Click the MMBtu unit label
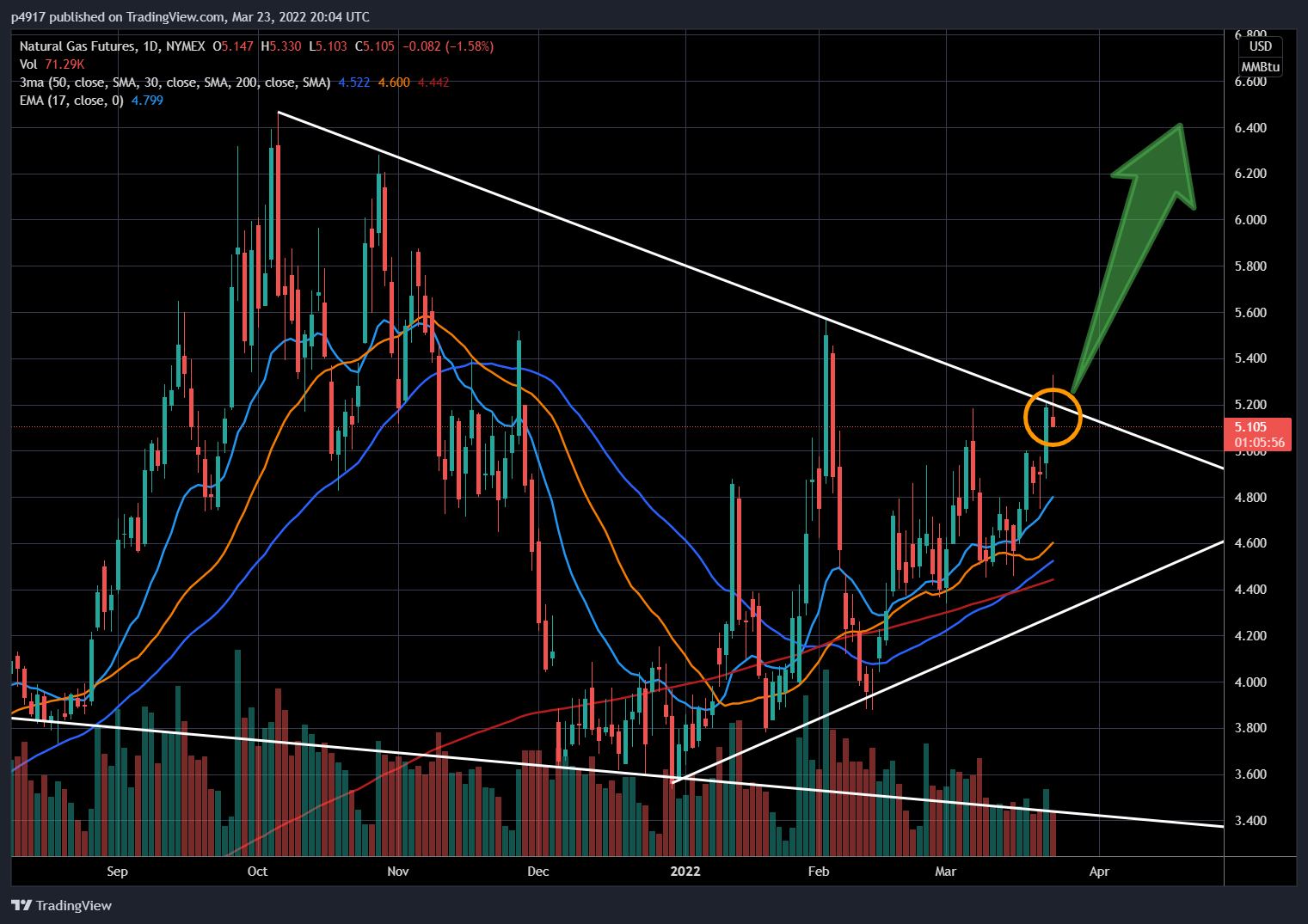The width and height of the screenshot is (1308, 924). pos(1261,67)
